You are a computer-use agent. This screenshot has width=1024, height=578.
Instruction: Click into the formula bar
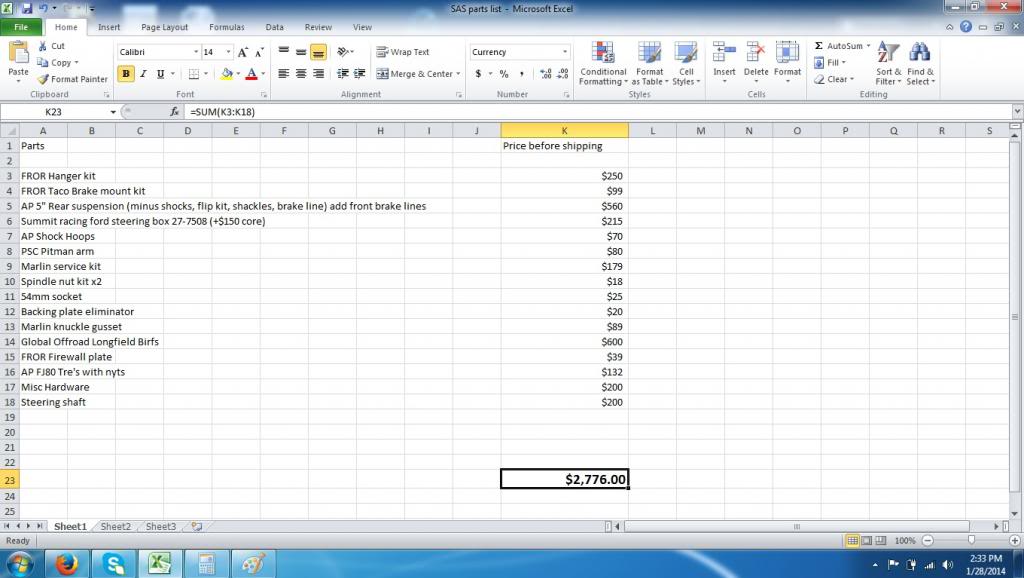(x=598, y=112)
